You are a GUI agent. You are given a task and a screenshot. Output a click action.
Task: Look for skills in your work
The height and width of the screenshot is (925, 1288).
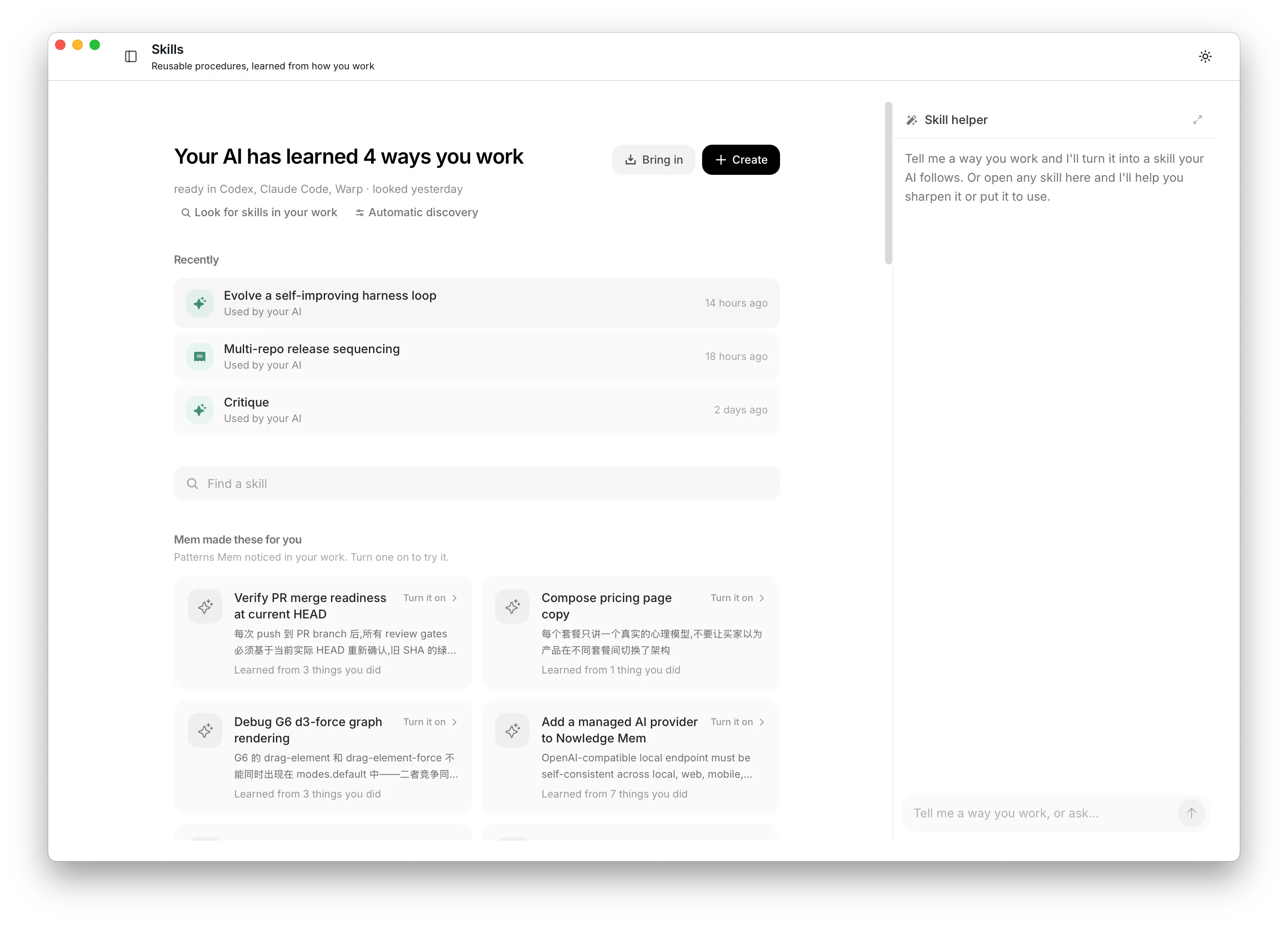coord(259,212)
